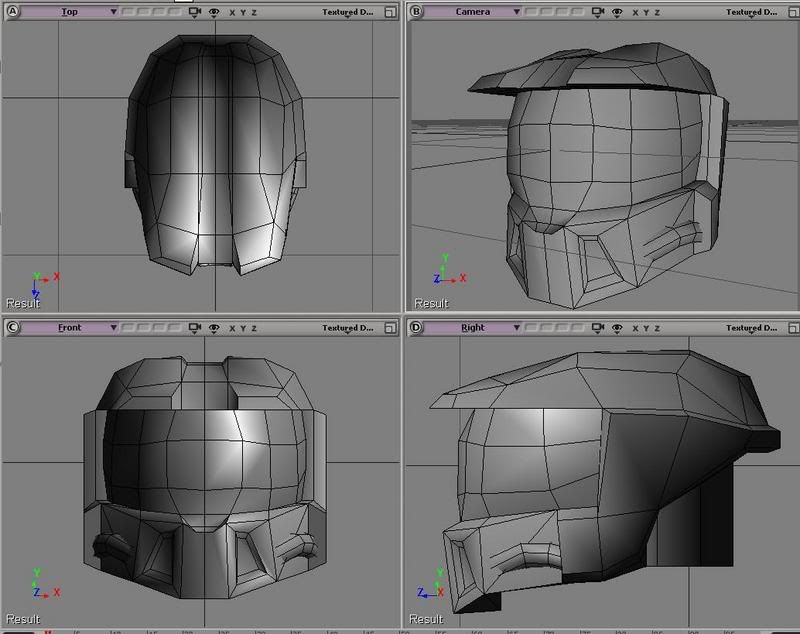Toggle X axis button in Front viewport
The height and width of the screenshot is (634, 800).
click(x=232, y=328)
